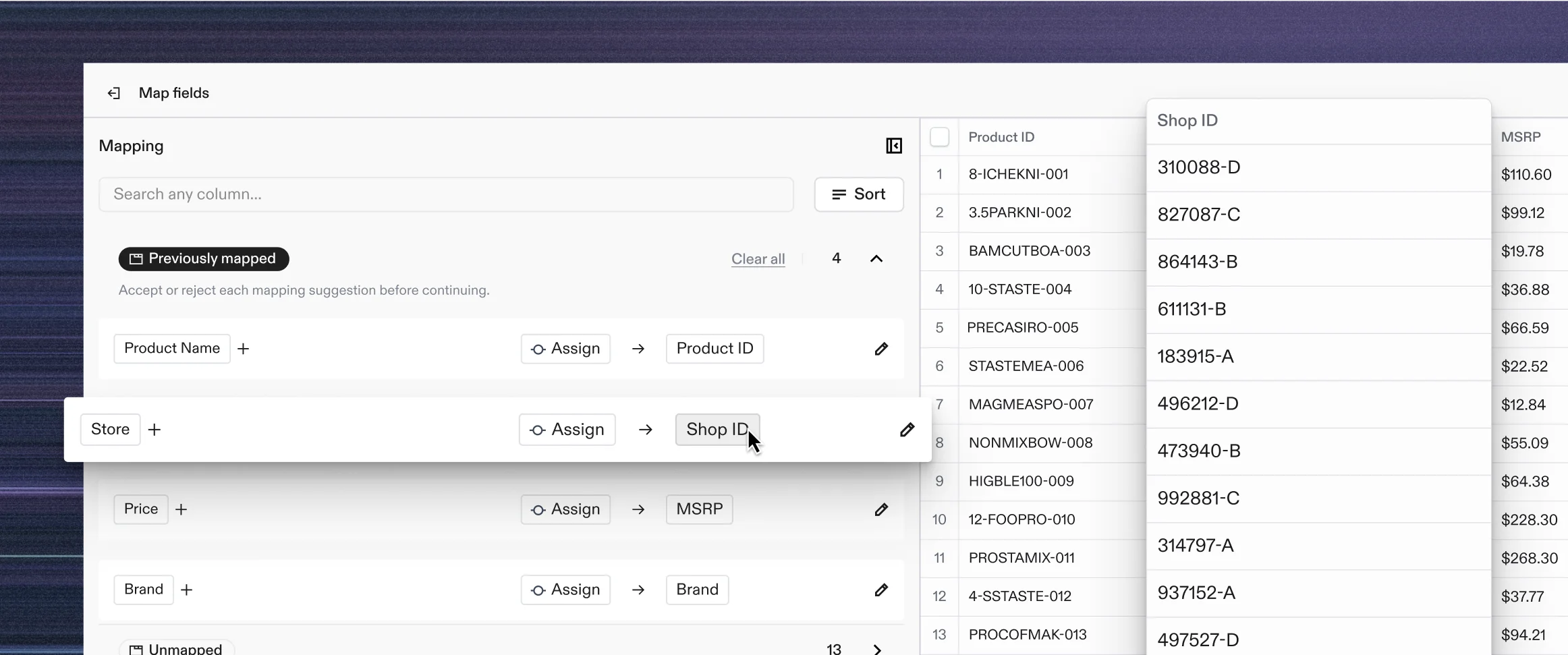Viewport: 1568px width, 655px height.
Task: Open the pencil editor for the Shop ID mapping
Action: point(907,430)
